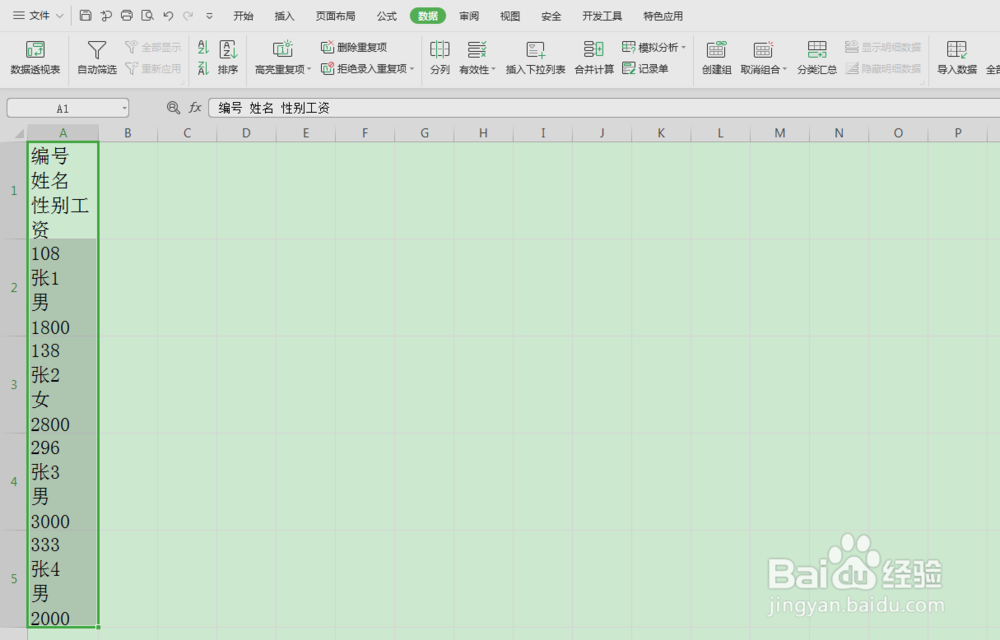Click the save icon in quick access toolbar
This screenshot has width=1000, height=640.
[x=85, y=15]
